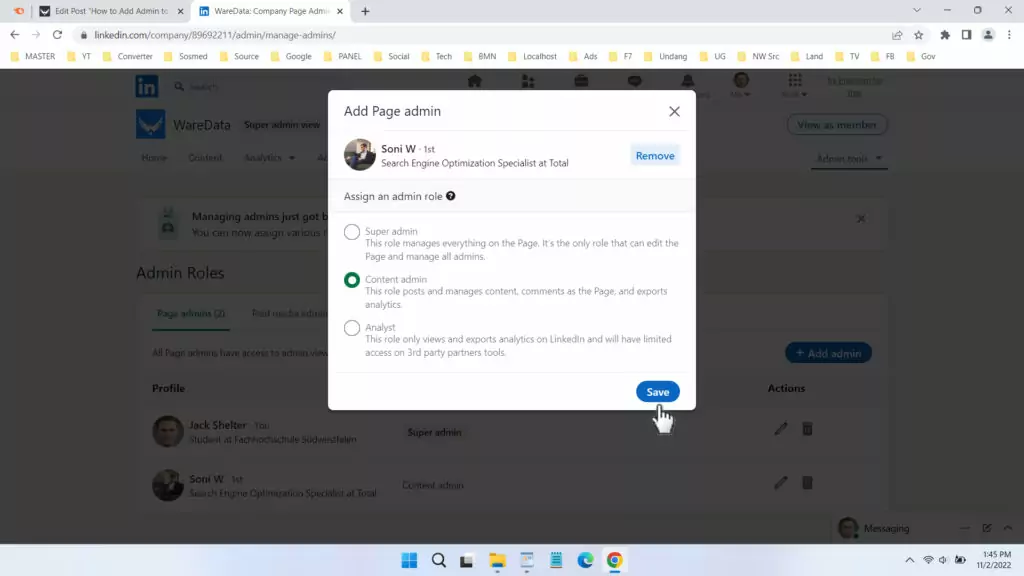Open the NW Src bookmark folder

pos(758,56)
